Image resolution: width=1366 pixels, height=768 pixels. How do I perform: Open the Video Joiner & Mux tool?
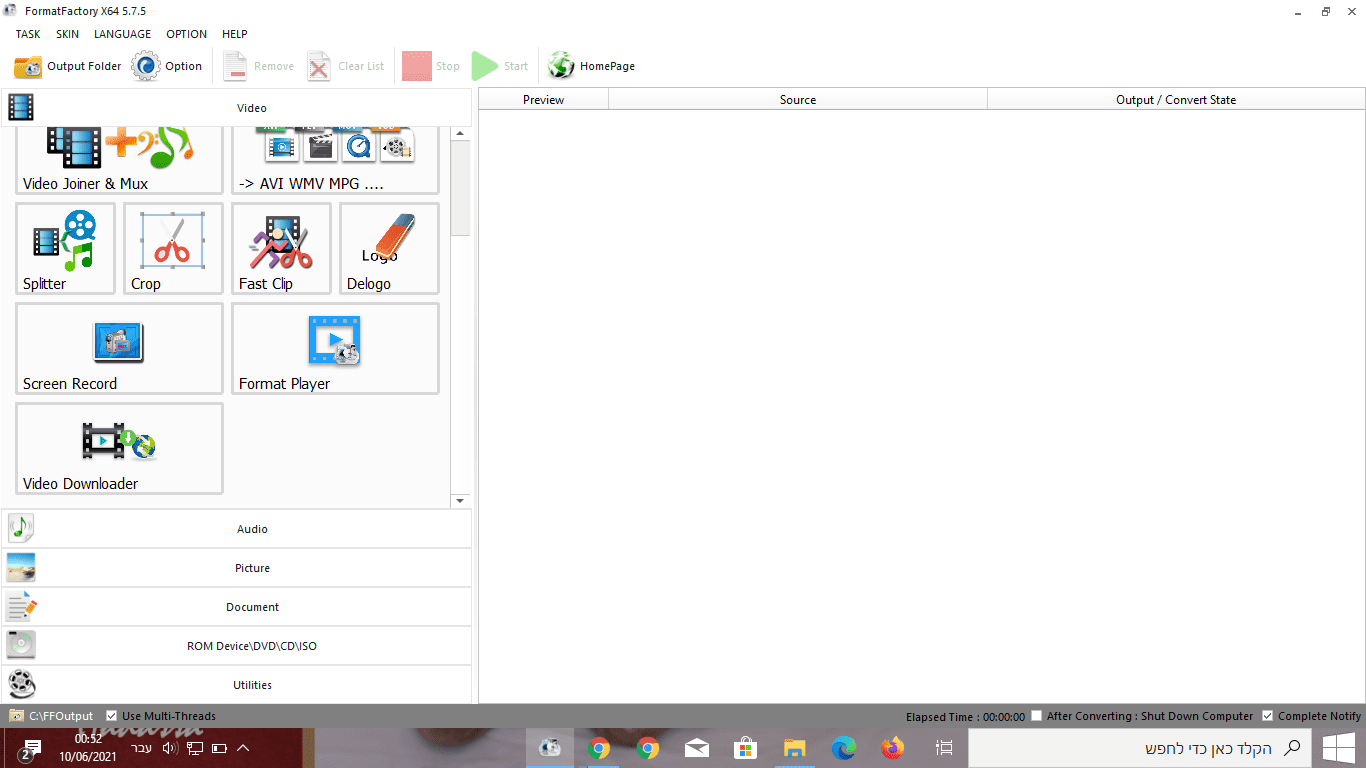point(119,160)
